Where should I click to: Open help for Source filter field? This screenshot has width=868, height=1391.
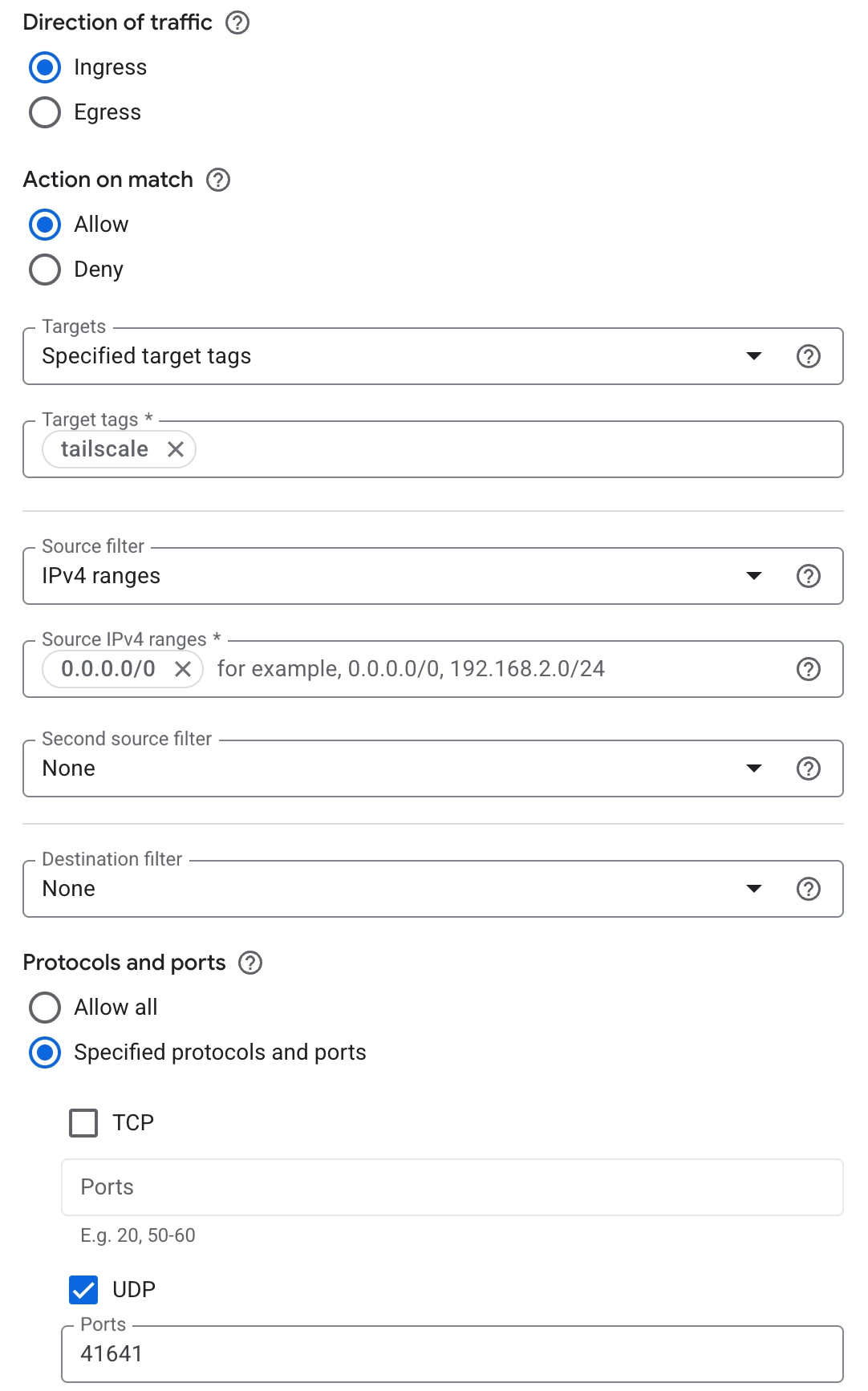(x=808, y=576)
